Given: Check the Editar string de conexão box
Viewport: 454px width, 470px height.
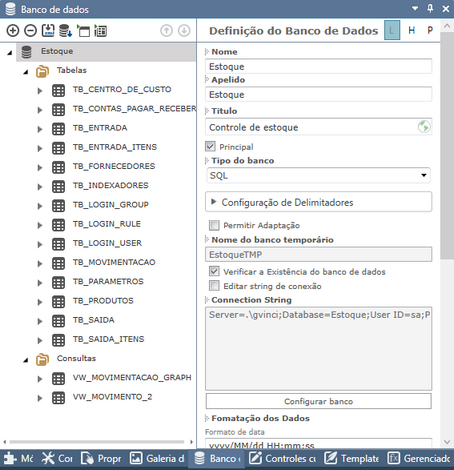Looking at the screenshot, I should 214,286.
